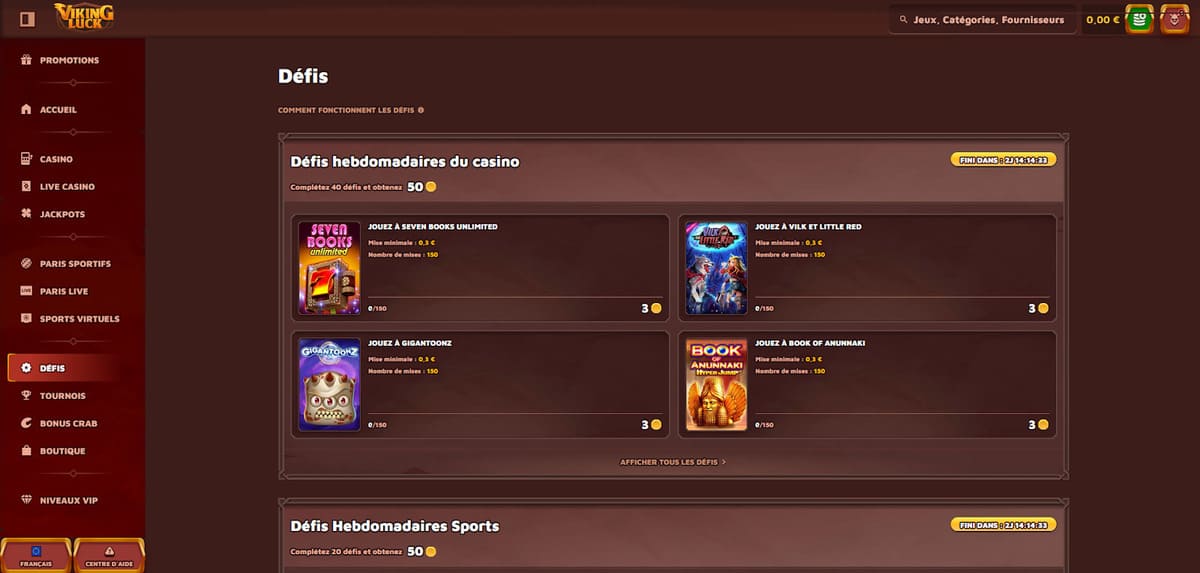
Task: Open the Jackpots clover icon
Action: tap(27, 214)
